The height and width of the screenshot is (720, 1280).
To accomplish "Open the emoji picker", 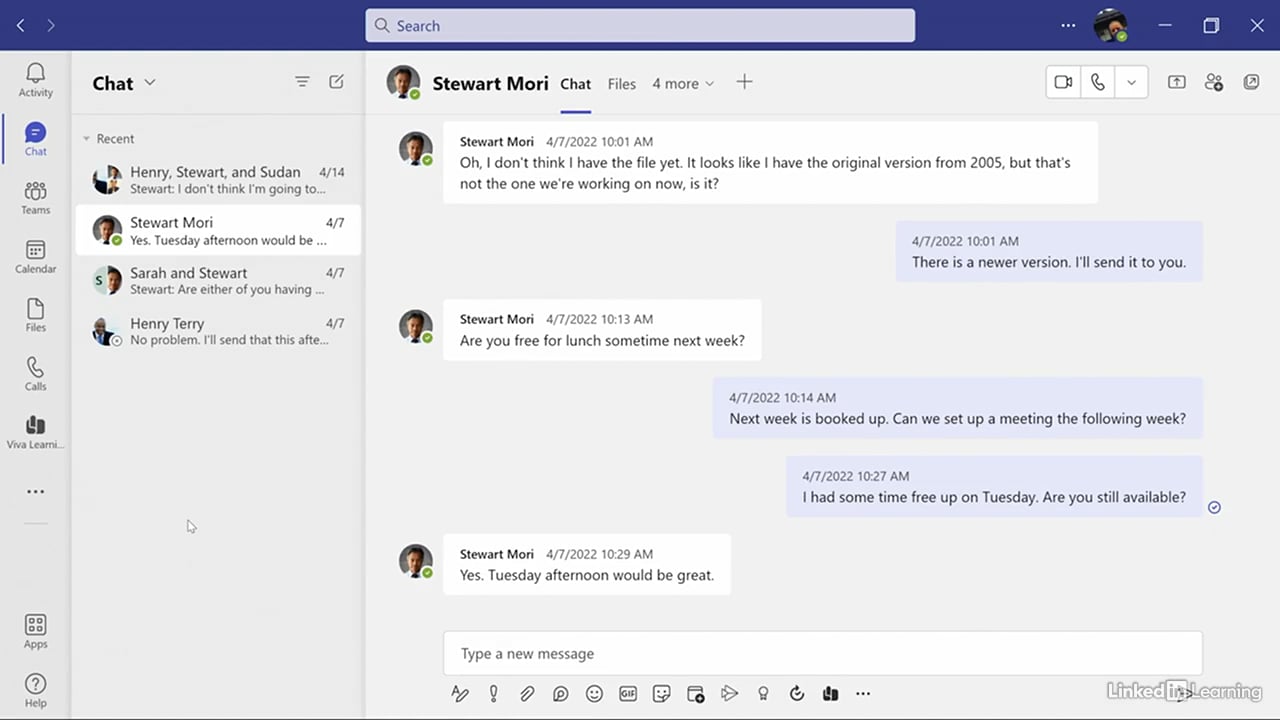I will click(x=594, y=693).
